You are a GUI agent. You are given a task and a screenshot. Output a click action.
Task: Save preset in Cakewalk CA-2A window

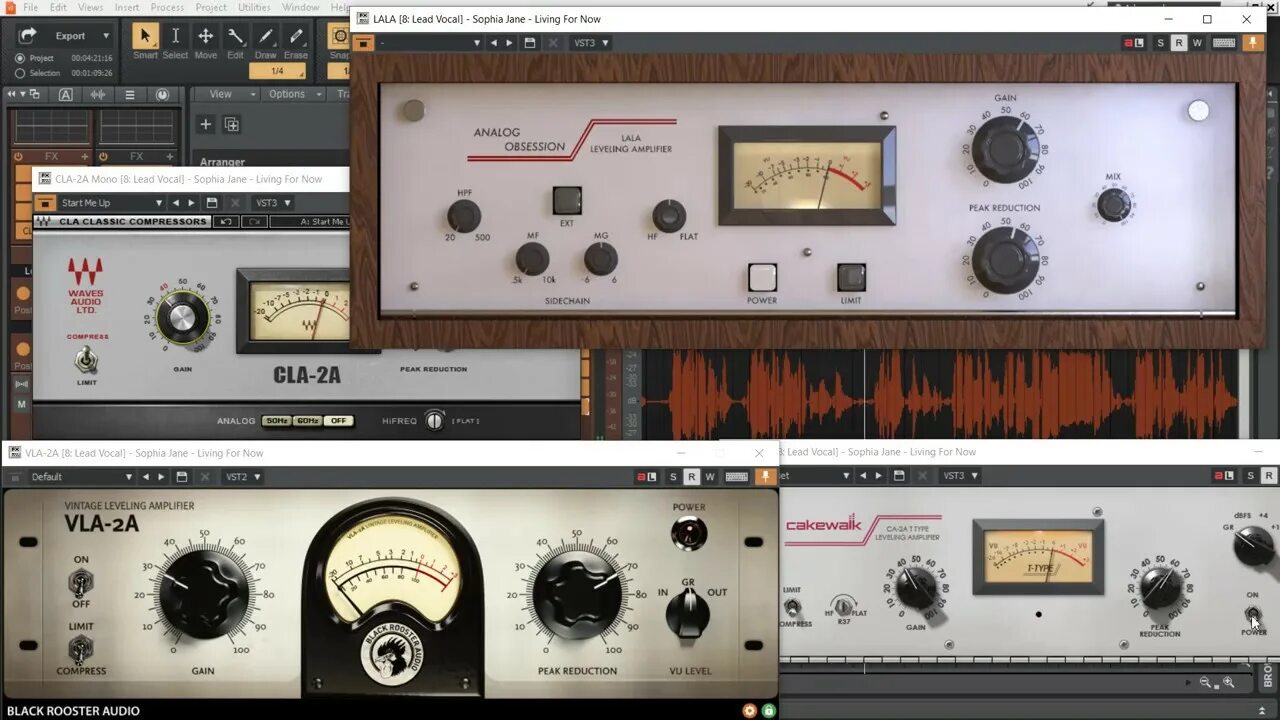(899, 476)
